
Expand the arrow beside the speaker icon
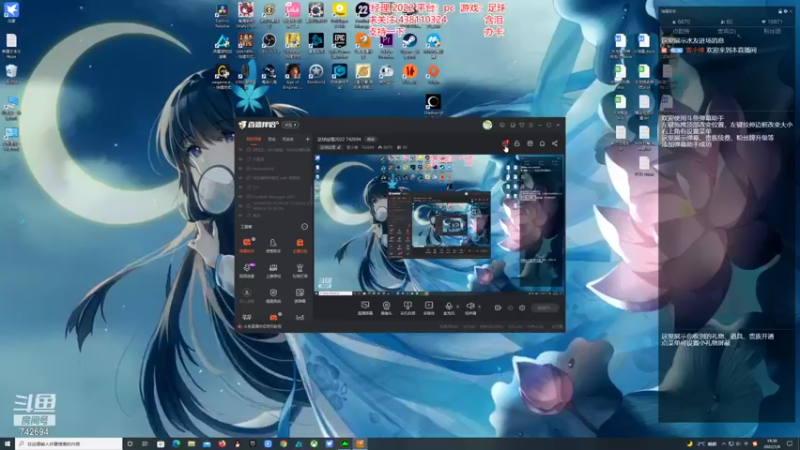coord(479,306)
